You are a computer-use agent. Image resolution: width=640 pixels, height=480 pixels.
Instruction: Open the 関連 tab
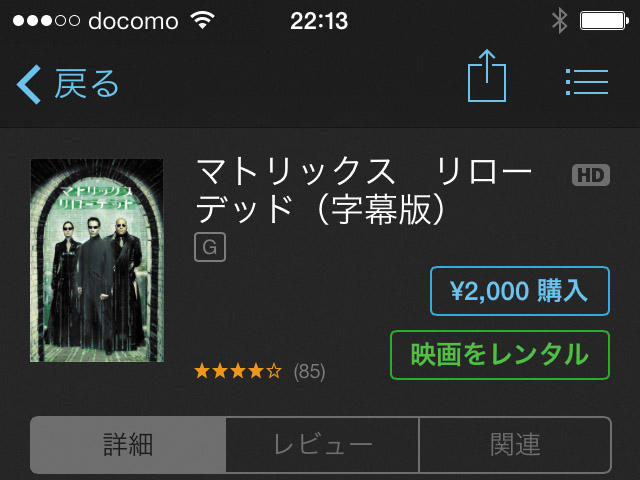pos(515,444)
